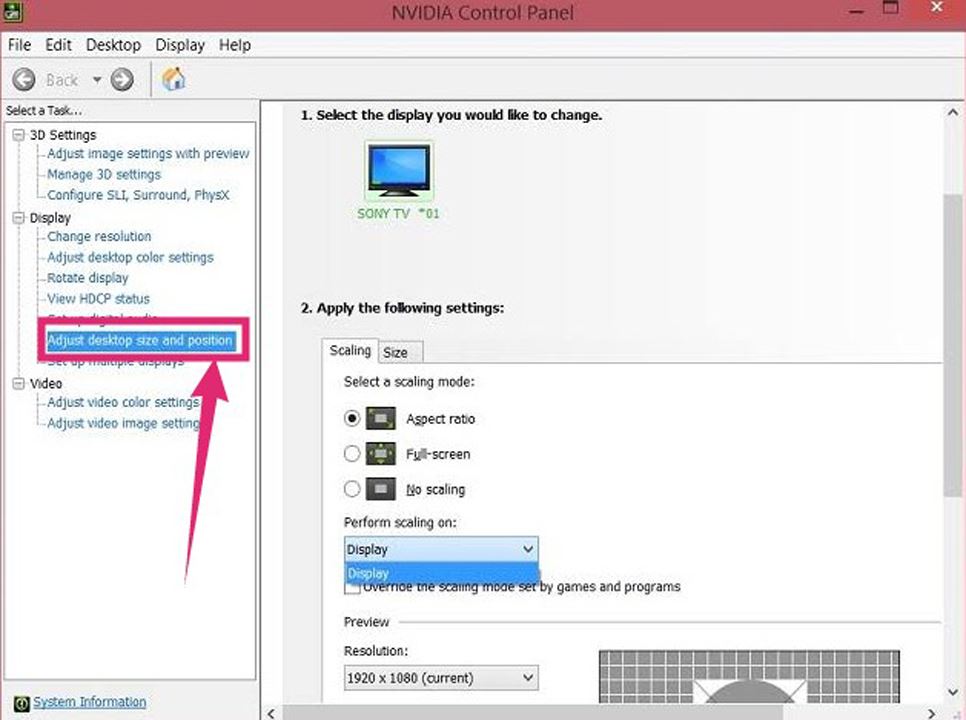966x720 pixels.
Task: Click the Aspect ratio scaling mode icon
Action: point(381,419)
